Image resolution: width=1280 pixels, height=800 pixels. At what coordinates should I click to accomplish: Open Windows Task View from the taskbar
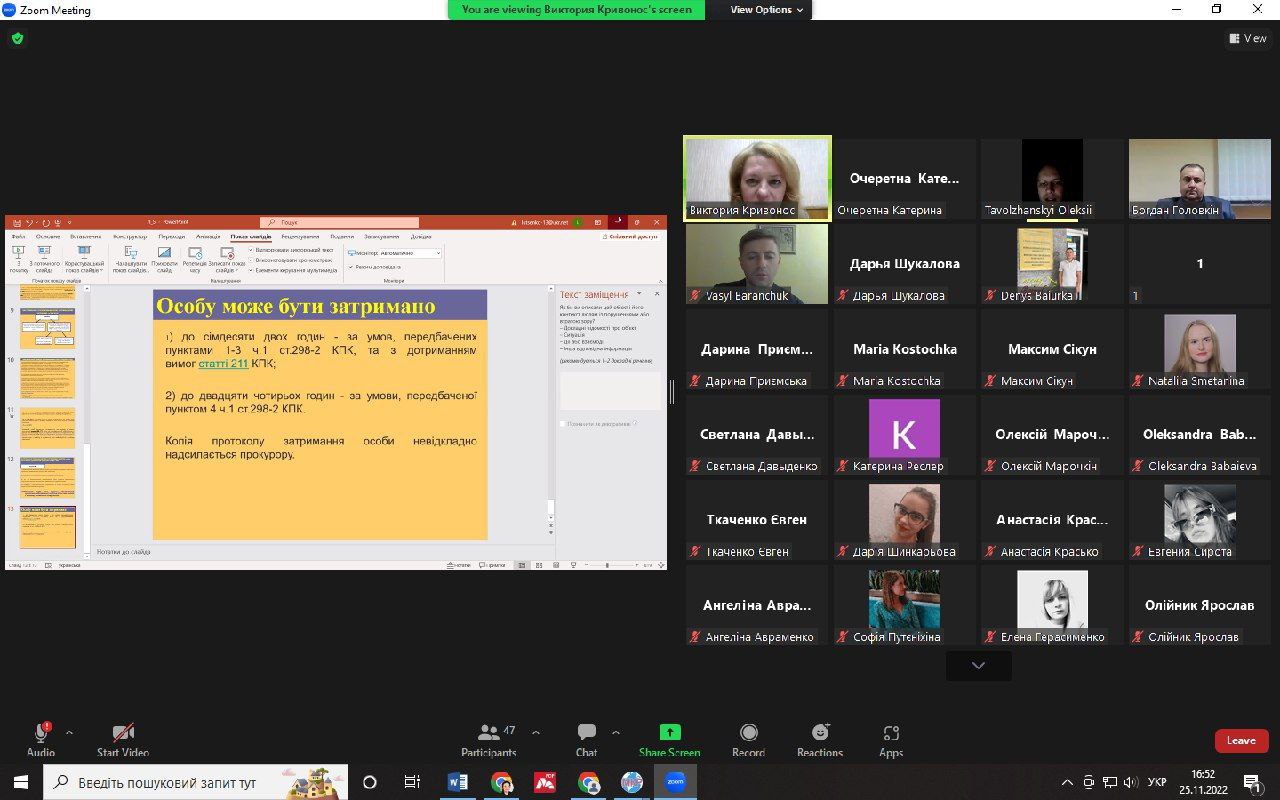(x=412, y=782)
